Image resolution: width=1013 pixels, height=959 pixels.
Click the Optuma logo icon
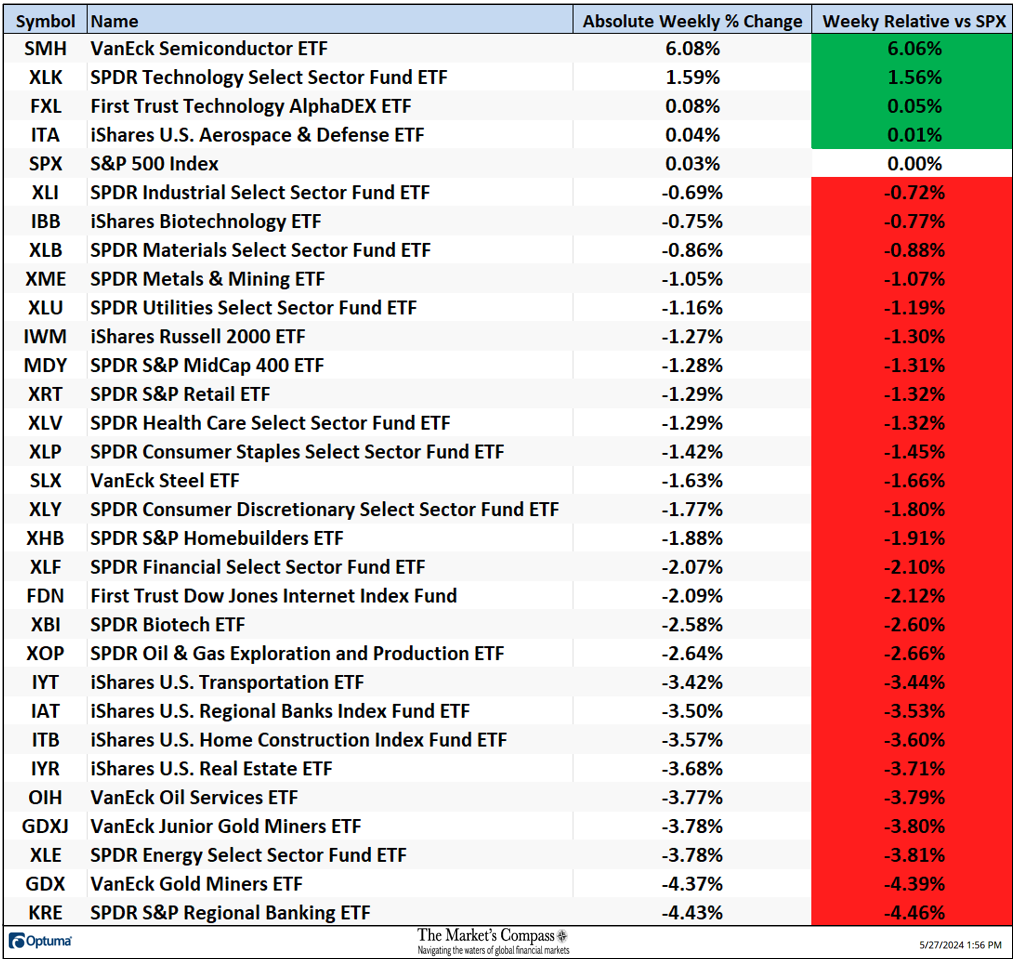(17, 941)
